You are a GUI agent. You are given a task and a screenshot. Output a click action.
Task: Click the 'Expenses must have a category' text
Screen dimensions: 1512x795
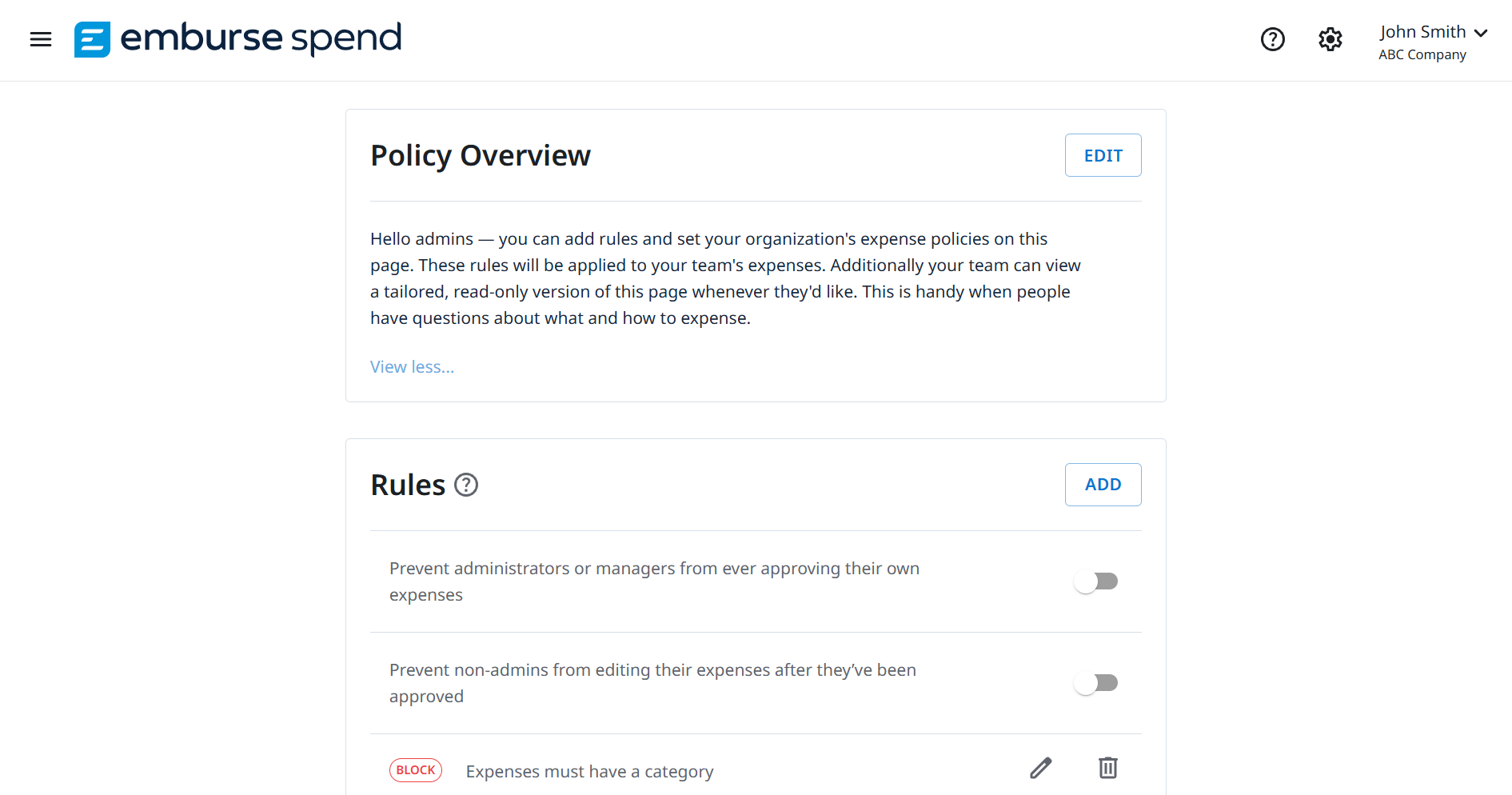pyautogui.click(x=589, y=772)
